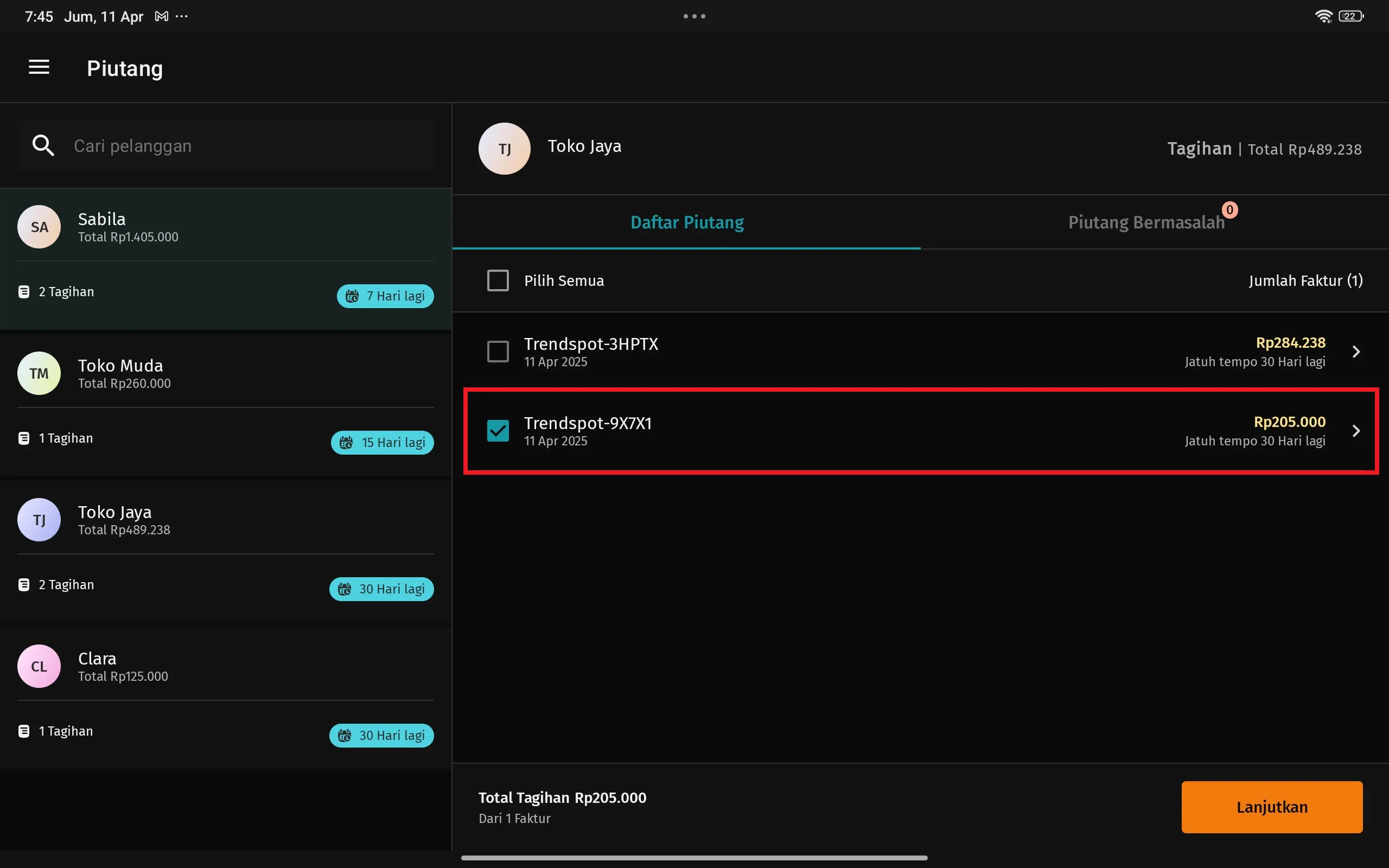Tap the 15 Hari lagi due badge
Screen dimensions: 1389x868
point(383,443)
